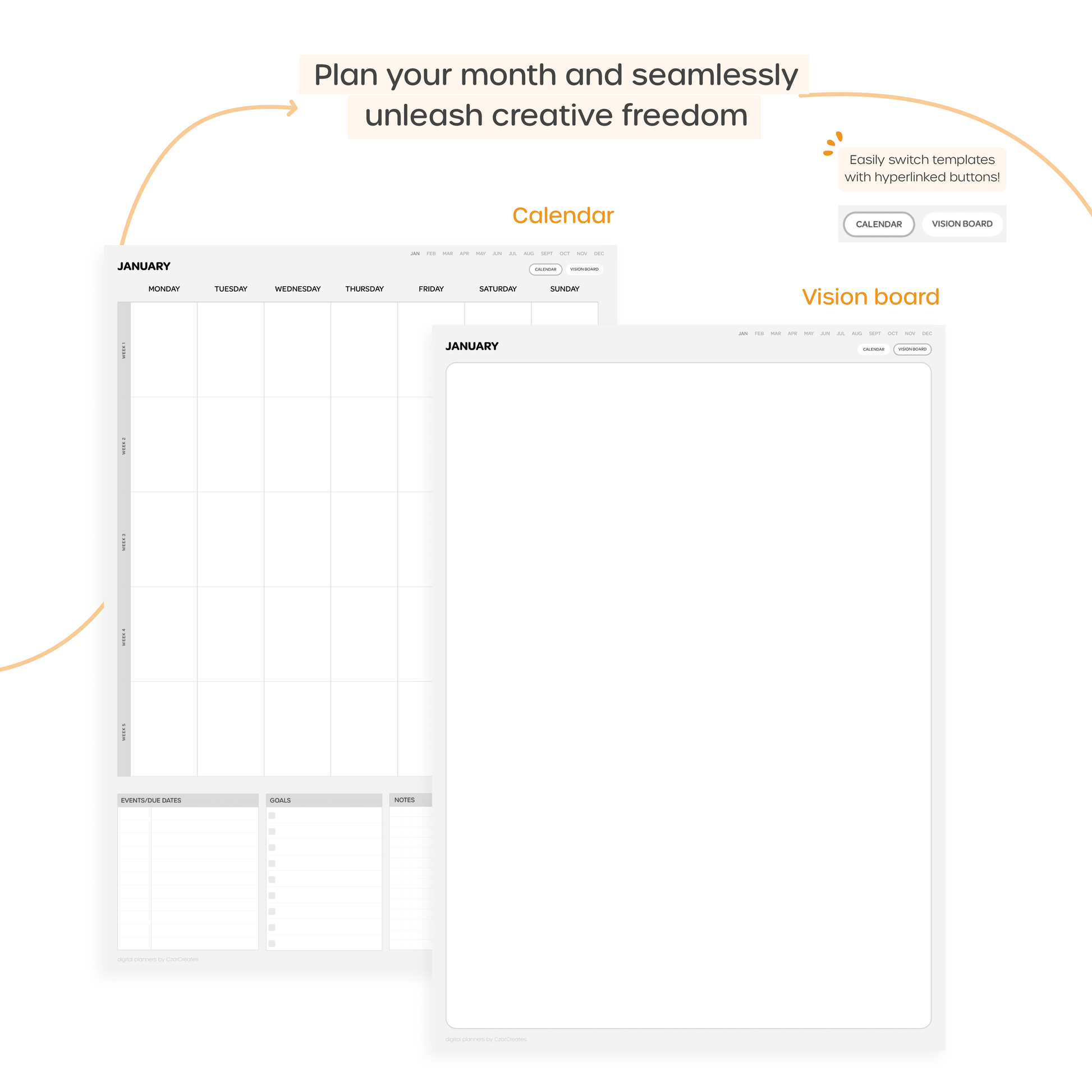The image size is (1092, 1092).
Task: Click the THURSDAY column header
Action: (364, 289)
